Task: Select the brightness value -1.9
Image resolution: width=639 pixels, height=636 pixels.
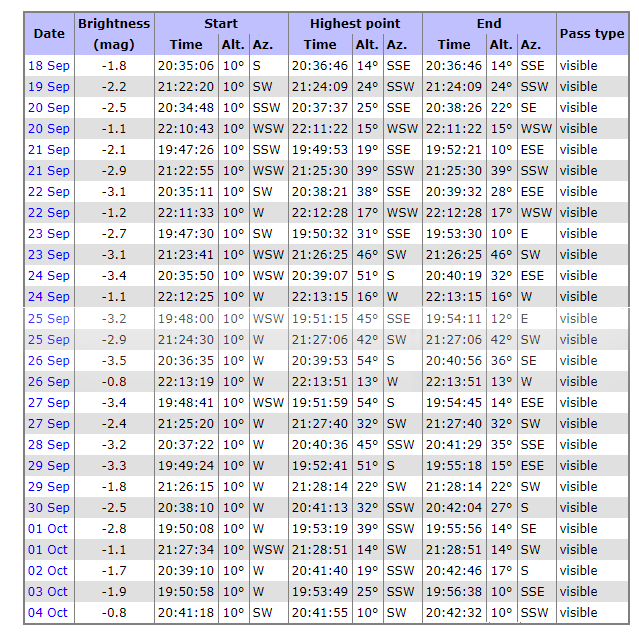Action: pos(114,592)
